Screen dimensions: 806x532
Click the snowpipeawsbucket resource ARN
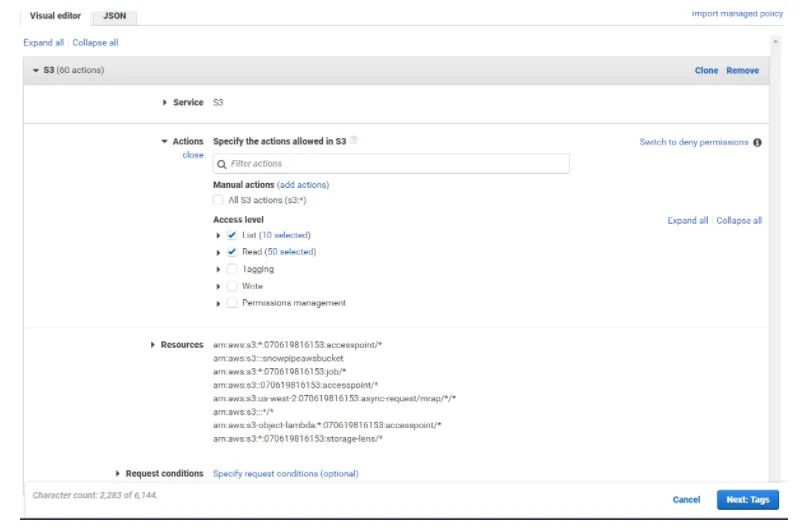(278, 358)
